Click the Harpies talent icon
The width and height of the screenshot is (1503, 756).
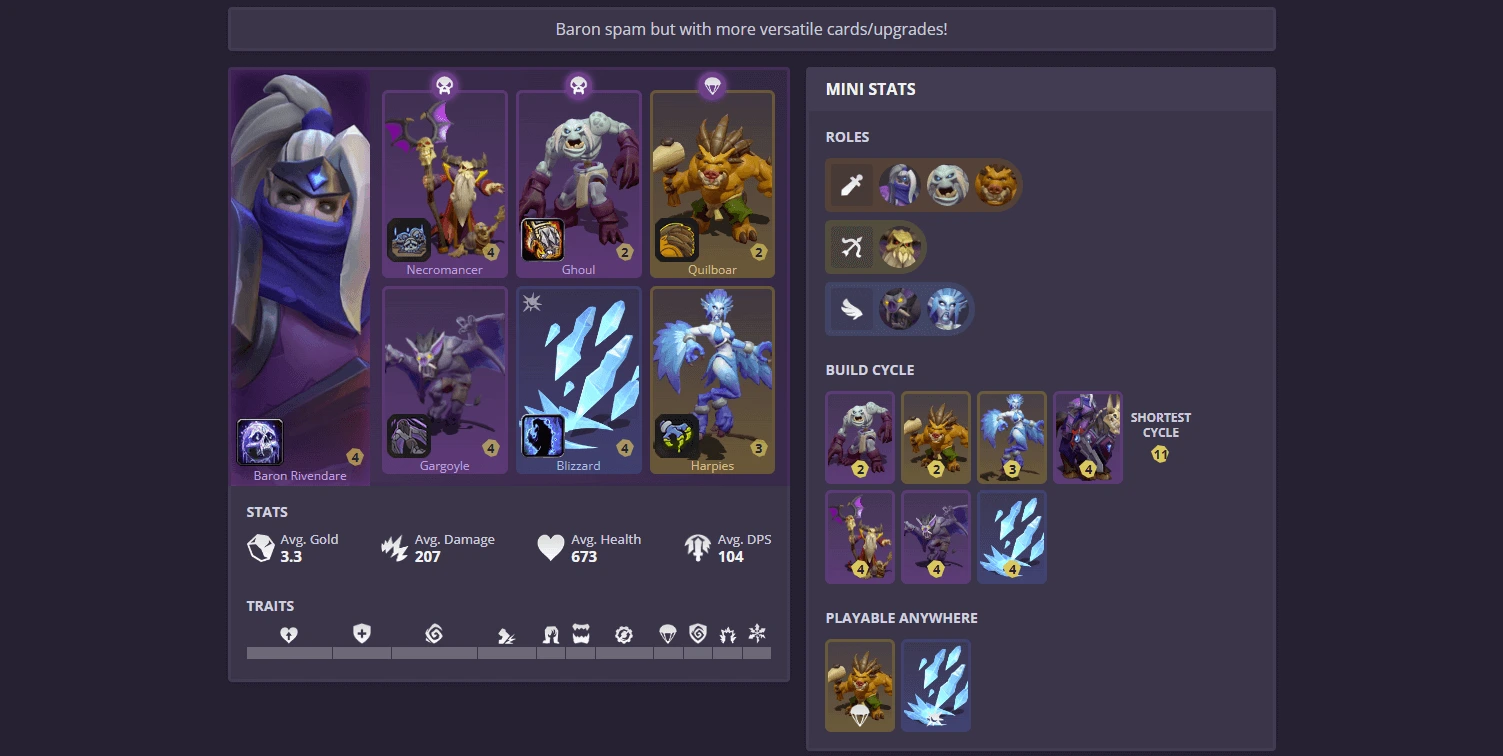(x=677, y=436)
